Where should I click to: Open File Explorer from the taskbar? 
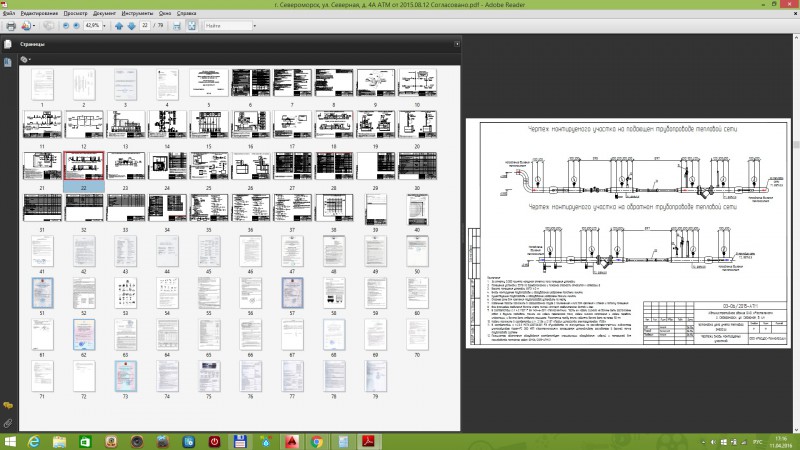click(x=59, y=441)
